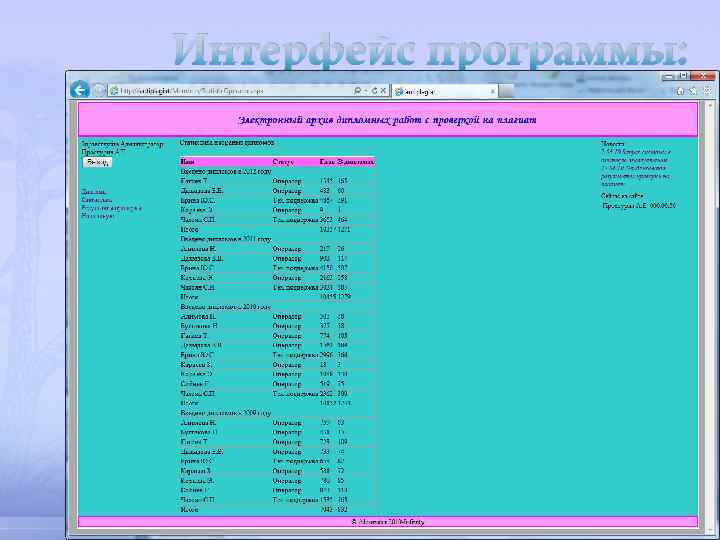This screenshot has height=540, width=720.
Task: Click the Статус column header
Action: click(x=283, y=162)
